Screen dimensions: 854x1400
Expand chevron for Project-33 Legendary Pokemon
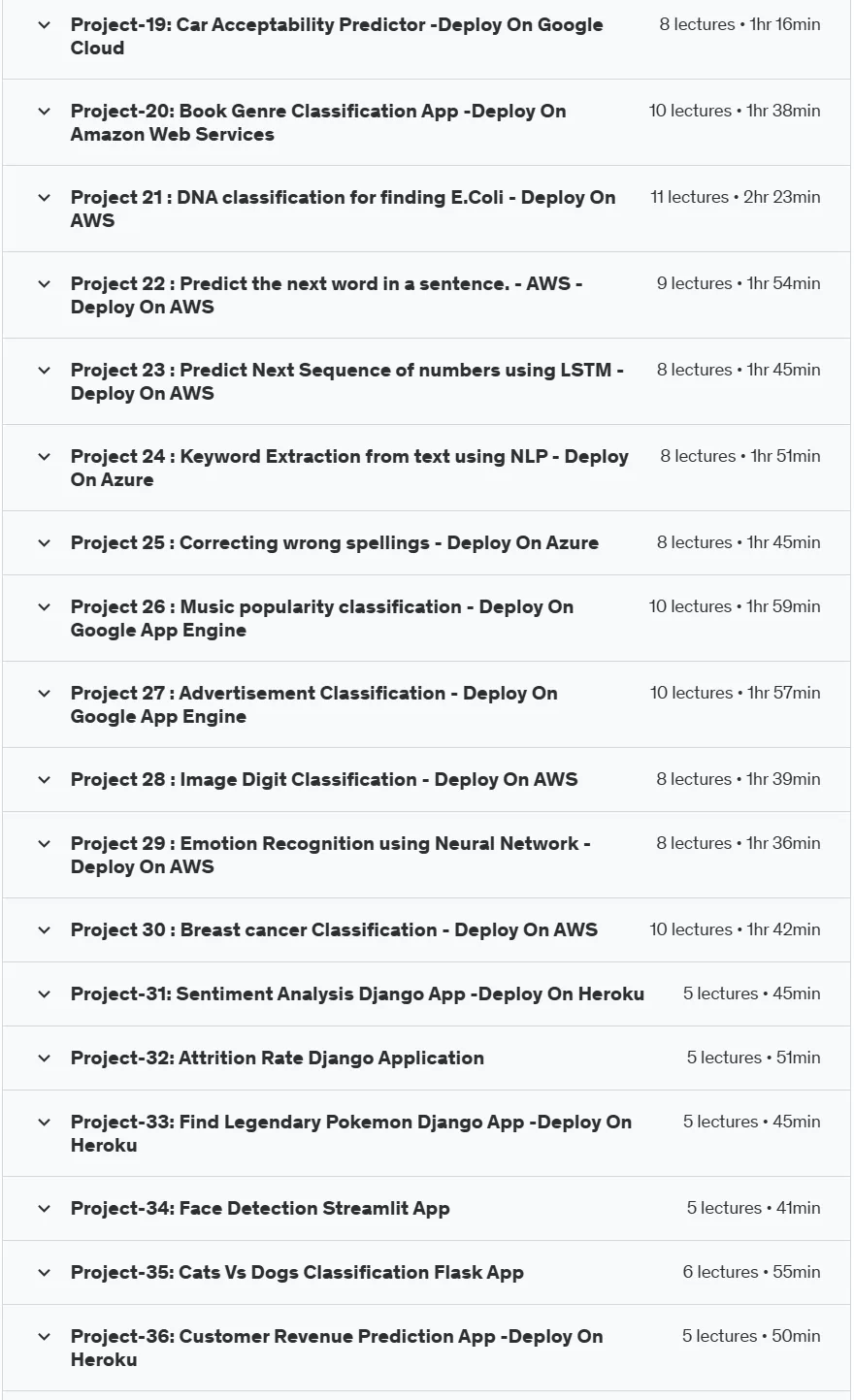click(x=44, y=1123)
